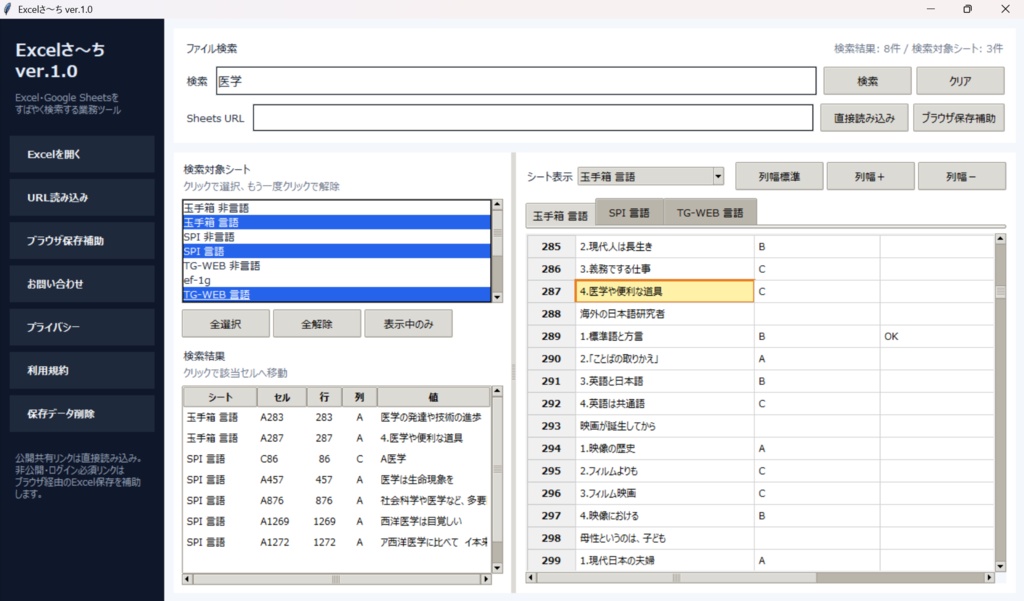Open the シート表示 dropdown
This screenshot has height=601, width=1024.
point(718,176)
